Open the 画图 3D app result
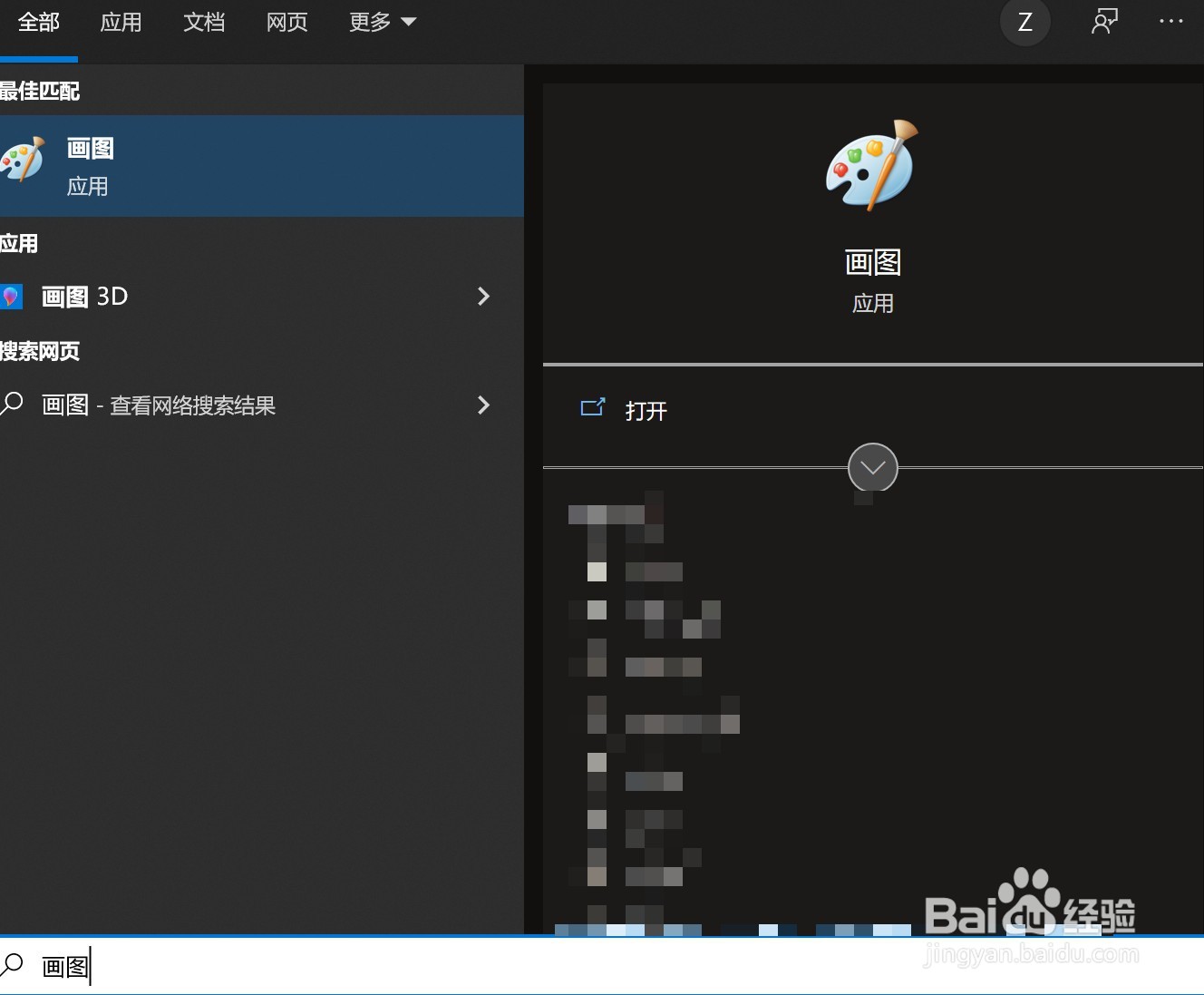This screenshot has height=995, width=1204. click(262, 297)
